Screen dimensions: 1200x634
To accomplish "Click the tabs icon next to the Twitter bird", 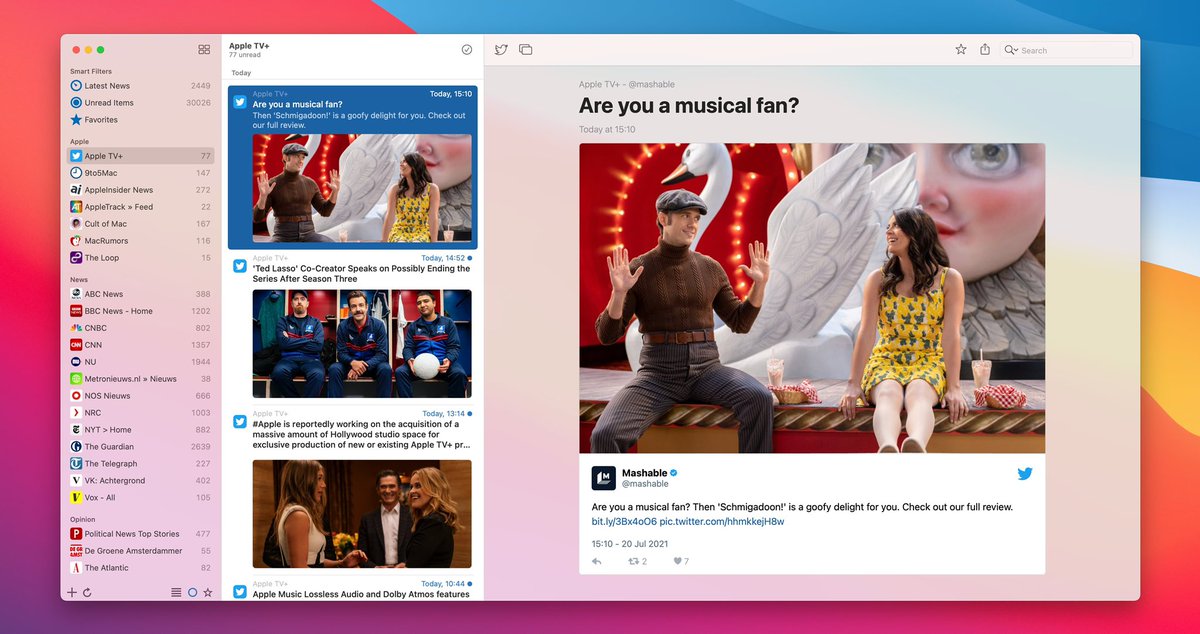I will click(x=525, y=50).
